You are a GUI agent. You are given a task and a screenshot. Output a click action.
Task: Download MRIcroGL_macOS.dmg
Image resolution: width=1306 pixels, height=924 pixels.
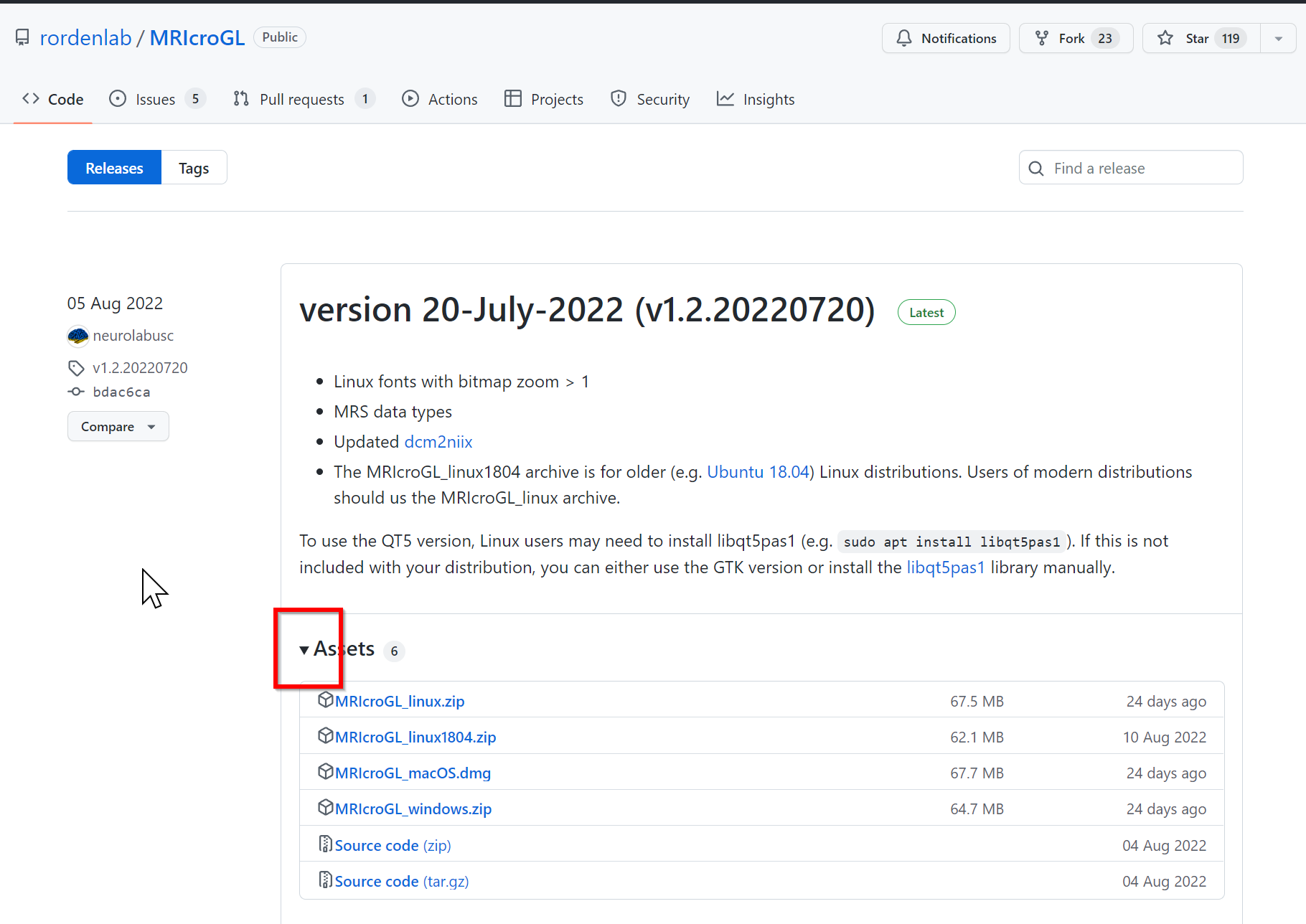click(413, 773)
